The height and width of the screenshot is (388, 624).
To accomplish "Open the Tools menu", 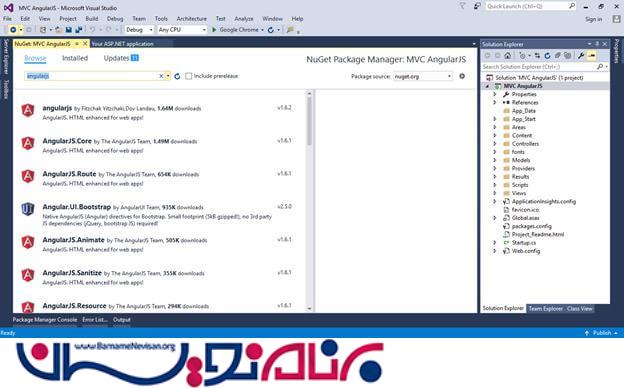I will coord(161,19).
